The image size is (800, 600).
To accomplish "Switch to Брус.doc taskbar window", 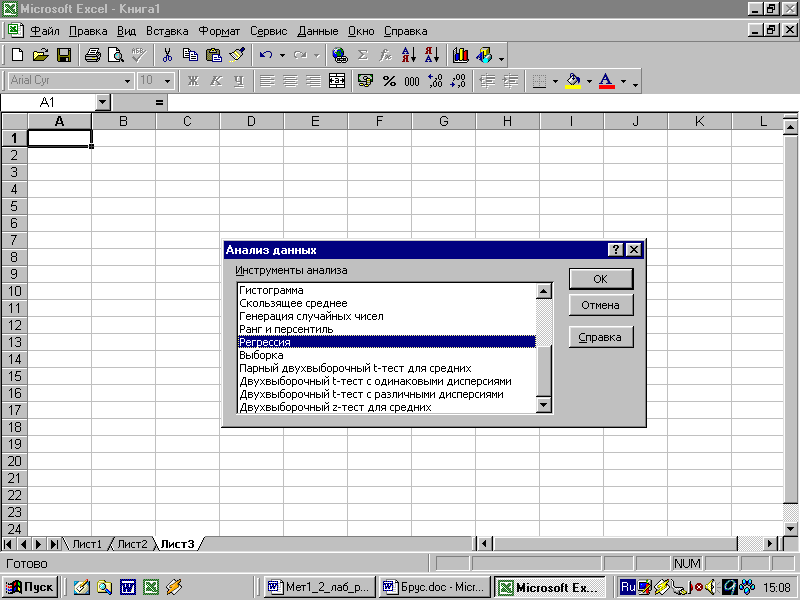I will coord(435,587).
